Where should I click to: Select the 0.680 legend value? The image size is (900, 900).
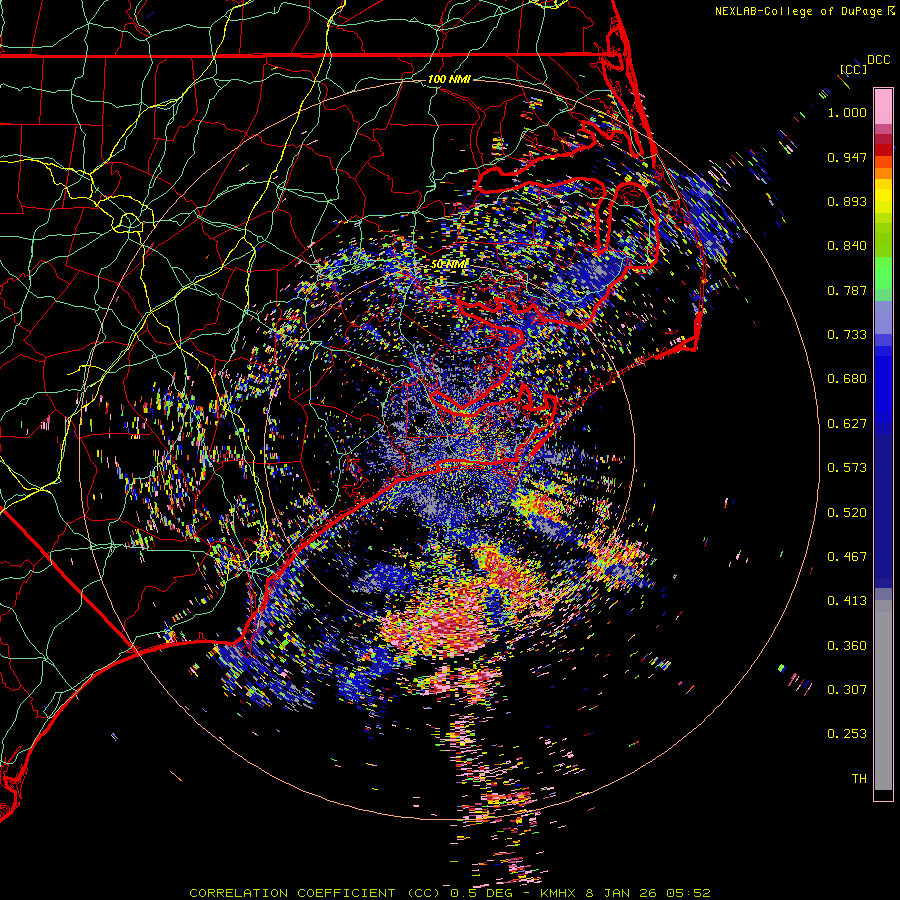coord(847,379)
